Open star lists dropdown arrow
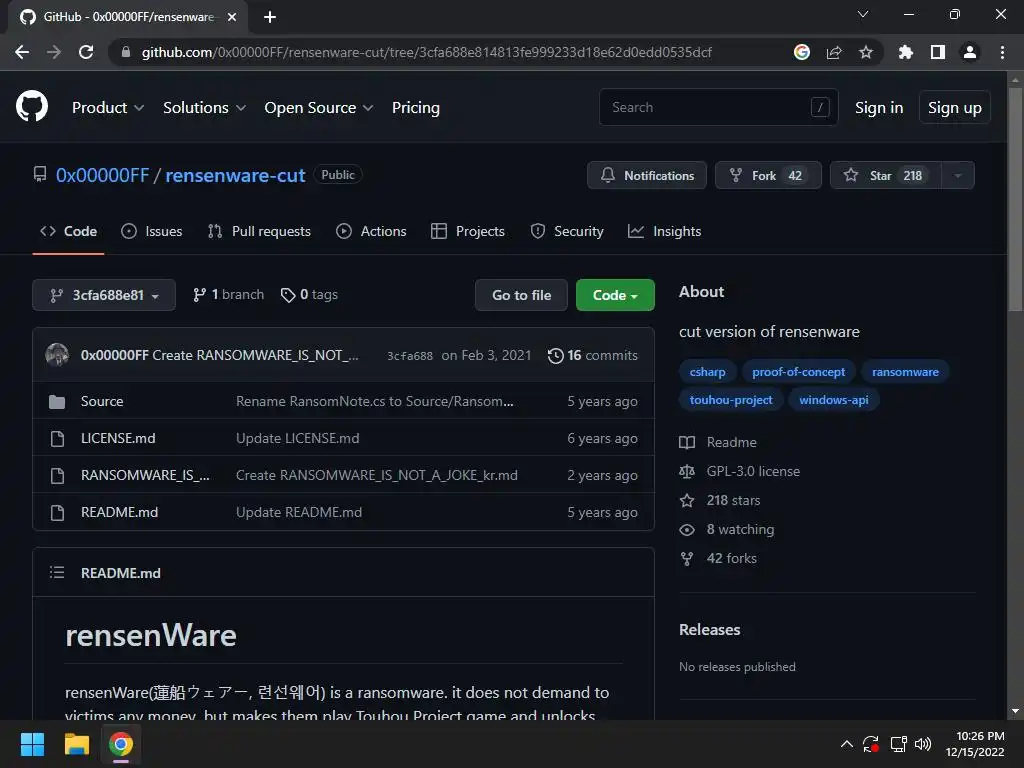Image resolution: width=1024 pixels, height=768 pixels. tap(958, 175)
